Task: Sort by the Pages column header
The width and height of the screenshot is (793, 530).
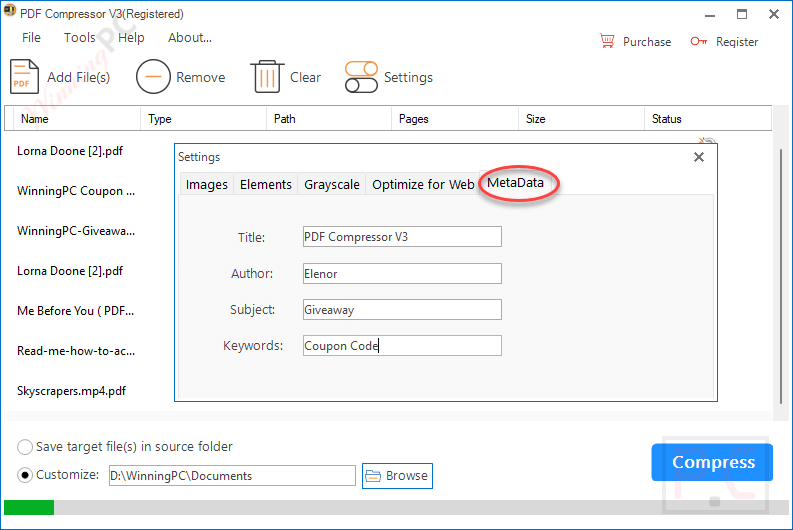Action: click(455, 119)
